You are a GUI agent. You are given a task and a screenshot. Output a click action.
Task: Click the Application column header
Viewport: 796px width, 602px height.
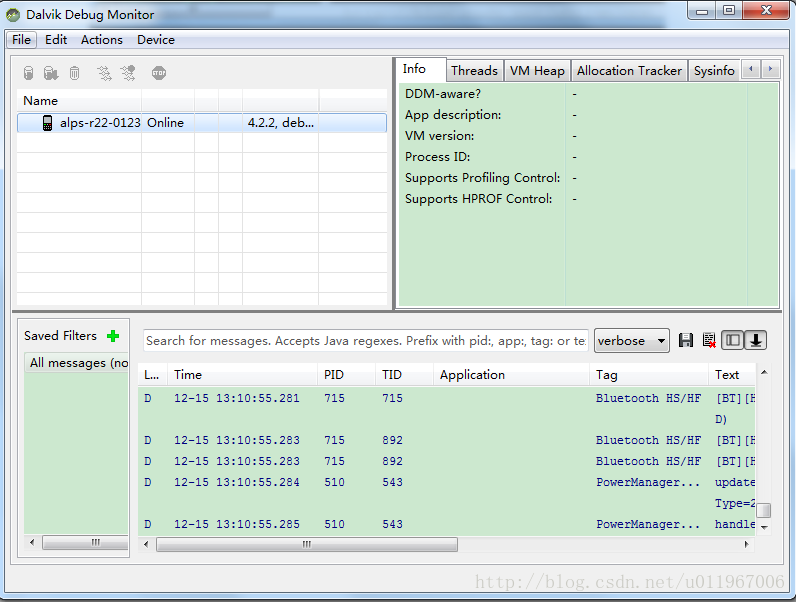point(512,375)
